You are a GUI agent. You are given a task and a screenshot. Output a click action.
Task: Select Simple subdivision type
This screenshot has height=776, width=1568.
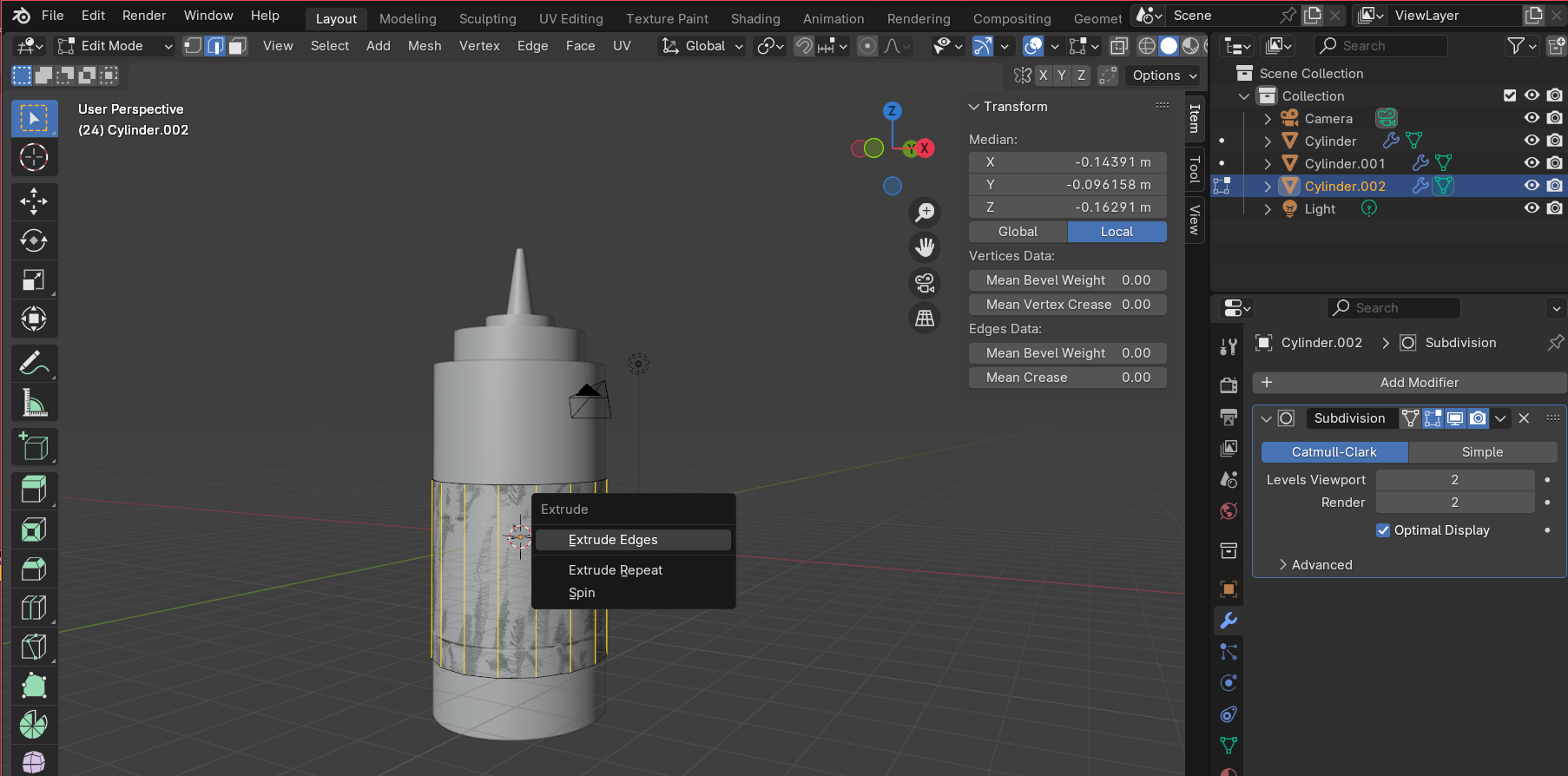[1483, 452]
